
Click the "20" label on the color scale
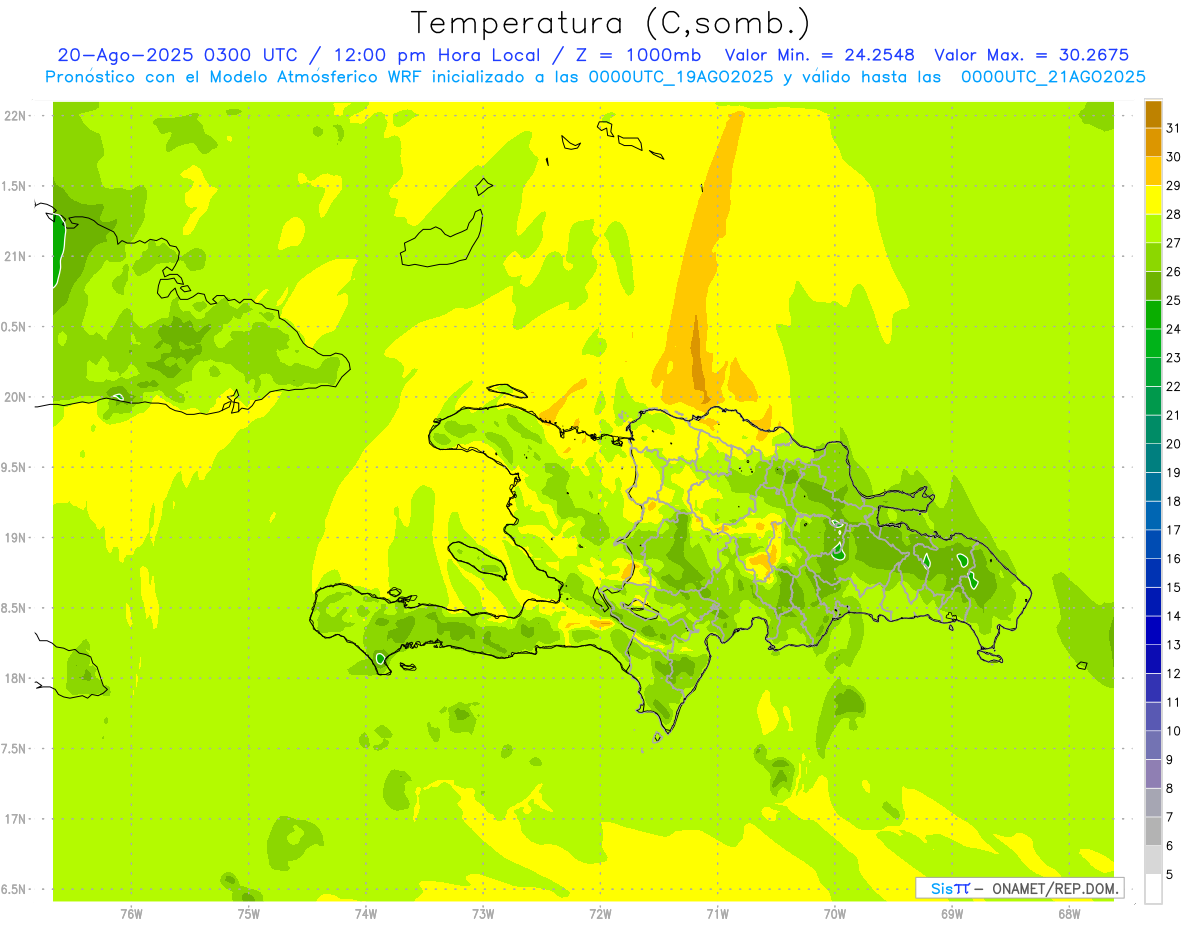coord(1174,444)
